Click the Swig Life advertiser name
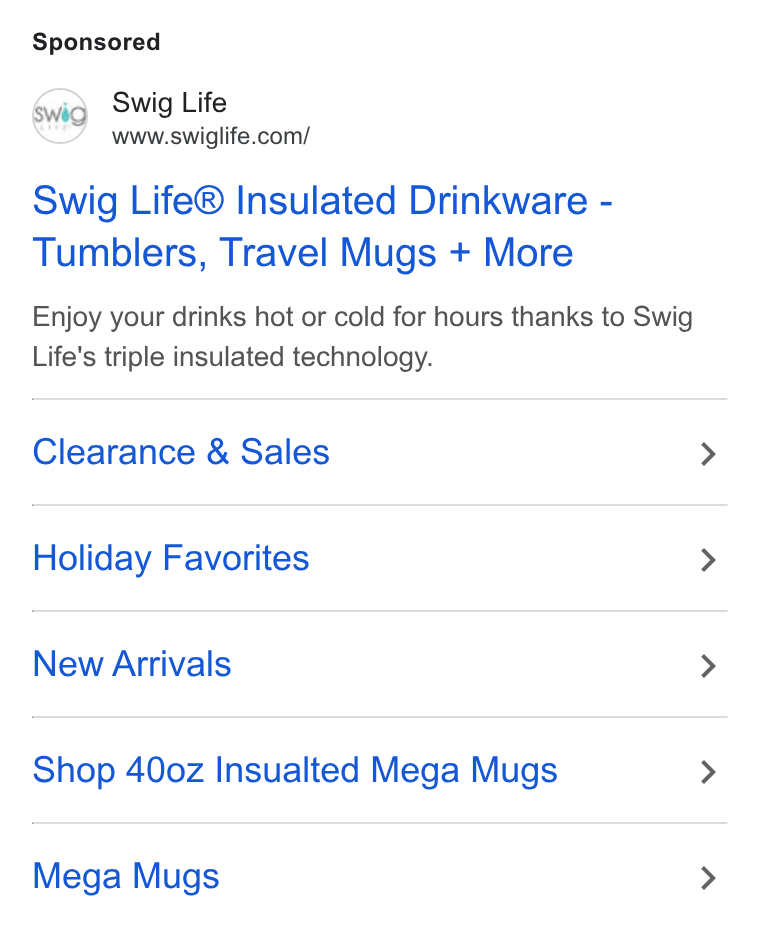 [x=169, y=102]
